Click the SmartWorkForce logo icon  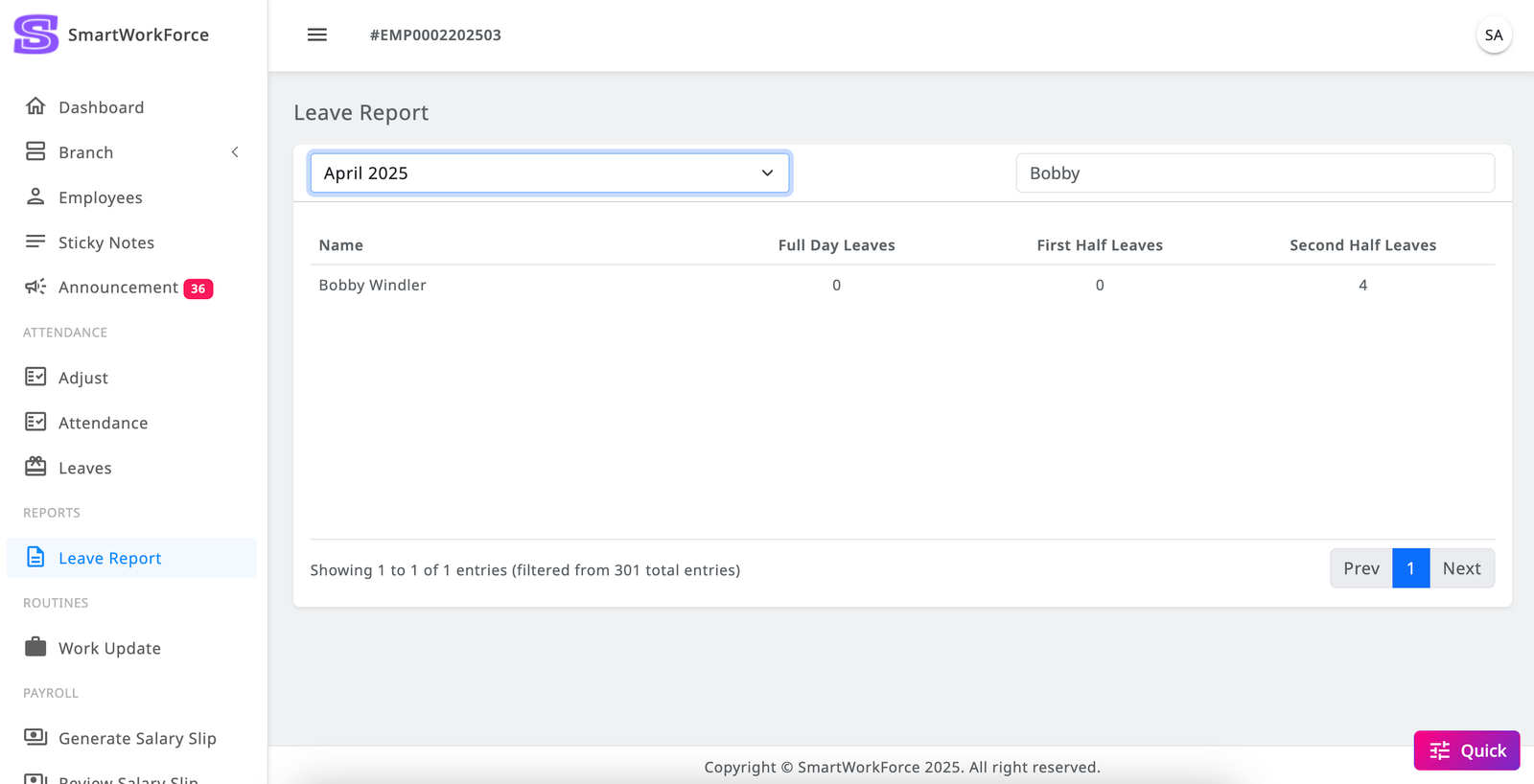(36, 35)
